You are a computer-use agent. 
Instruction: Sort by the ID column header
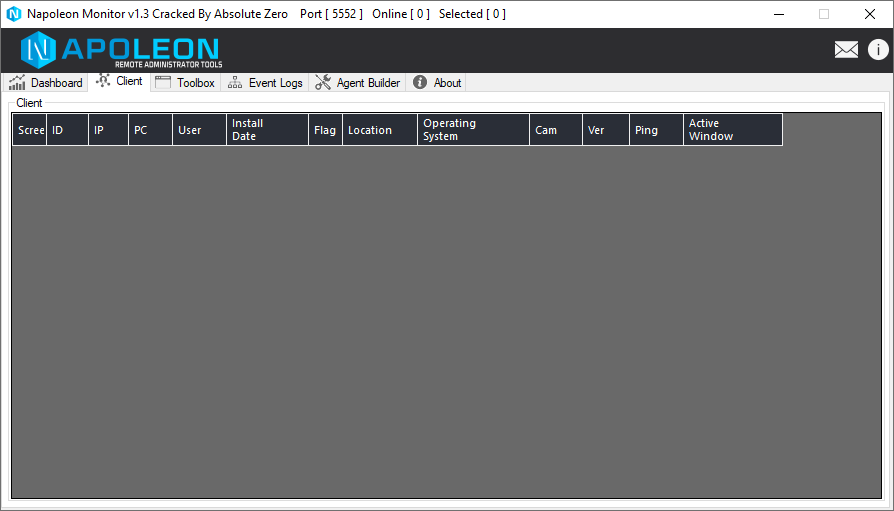tap(67, 130)
